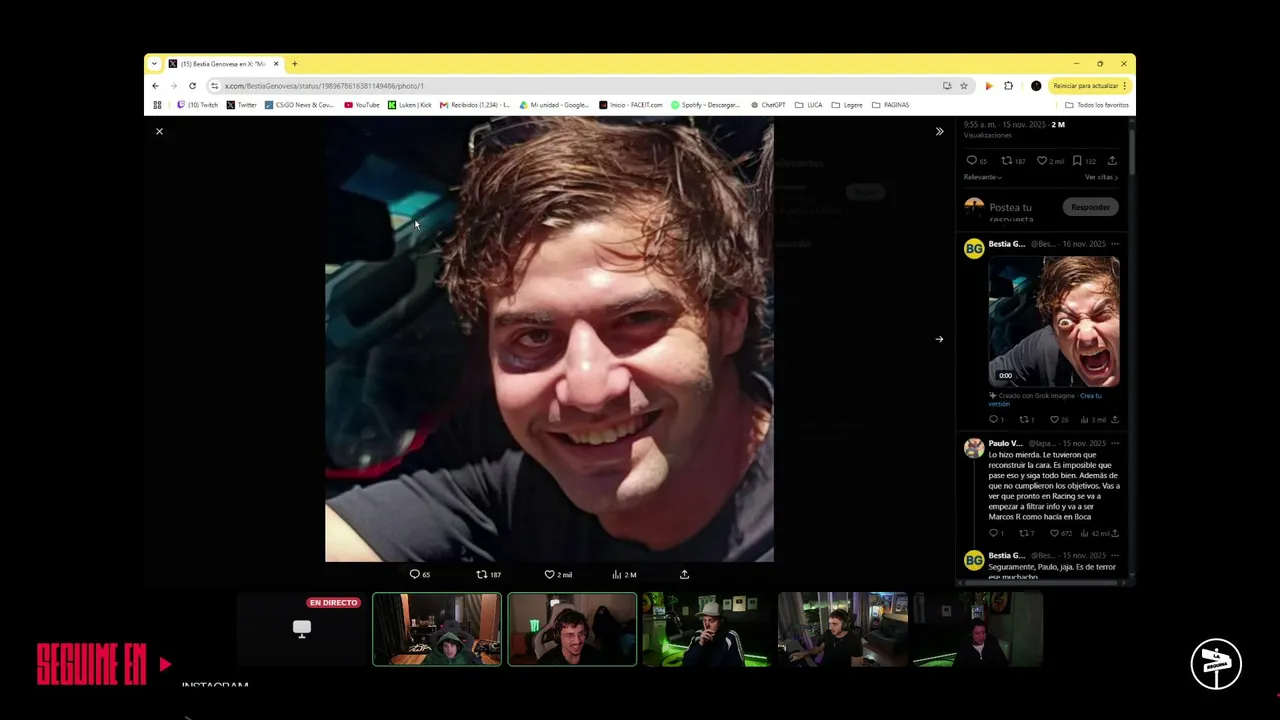
Task: Play the Grok Imagine video reply
Action: pos(1054,321)
